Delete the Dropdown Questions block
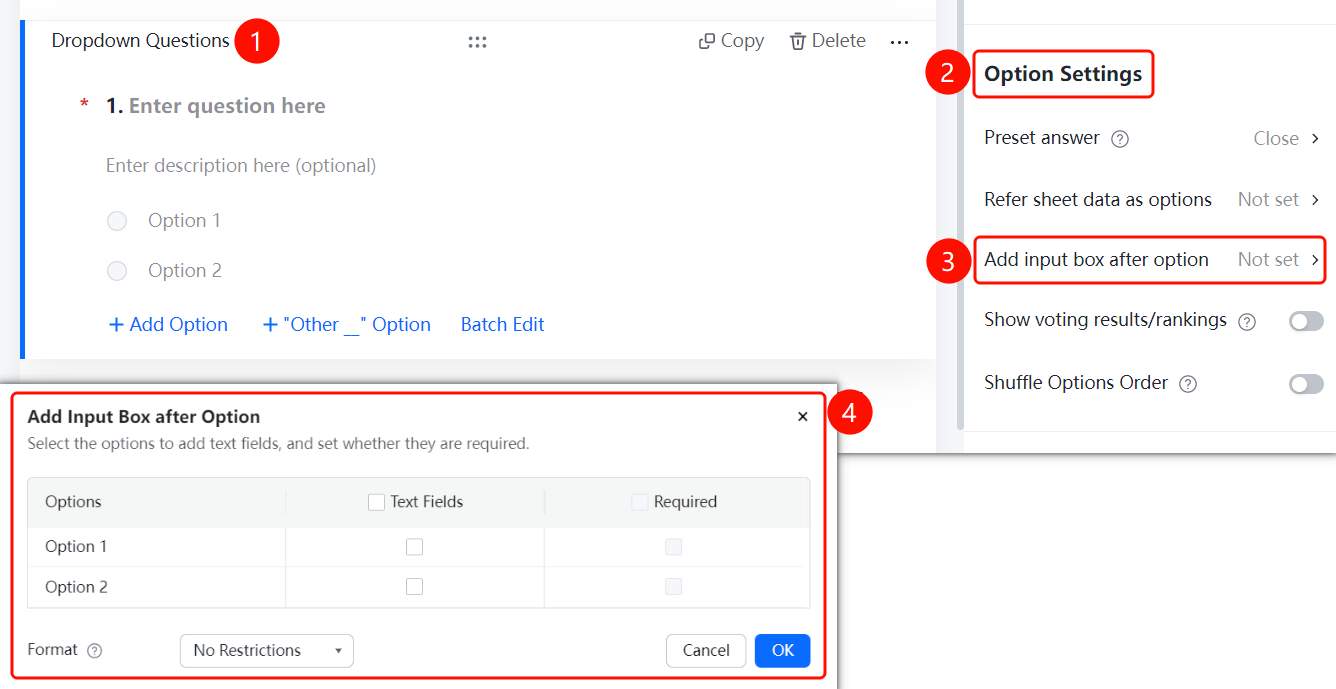Image resolution: width=1336 pixels, height=689 pixels. point(827,41)
